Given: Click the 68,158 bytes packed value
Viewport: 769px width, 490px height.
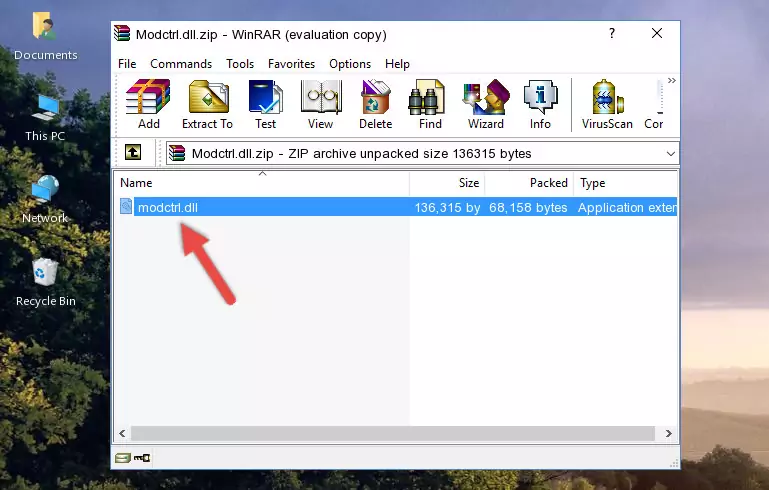Looking at the screenshot, I should tap(528, 207).
